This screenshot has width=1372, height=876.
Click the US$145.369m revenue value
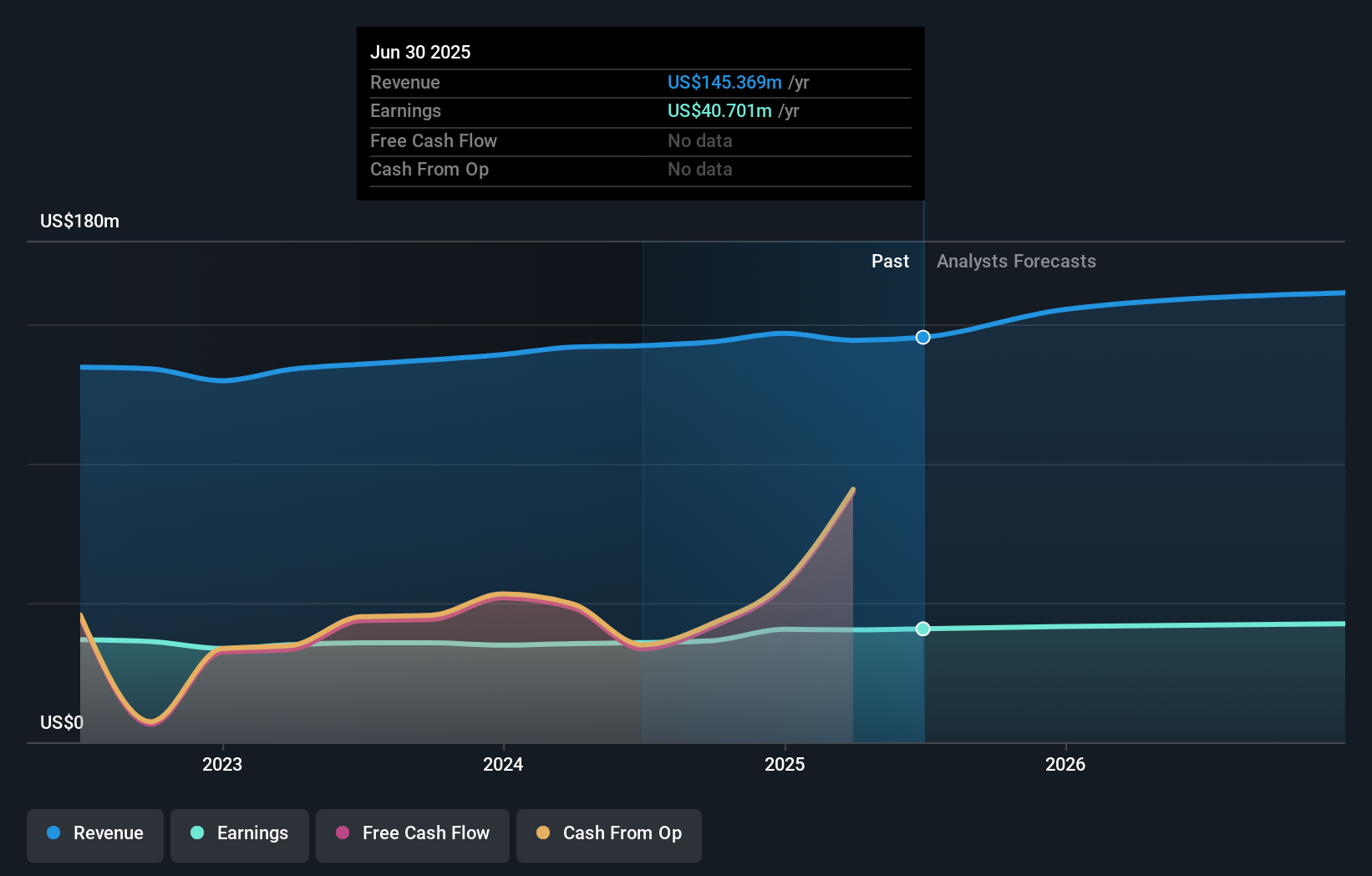pyautogui.click(x=724, y=82)
